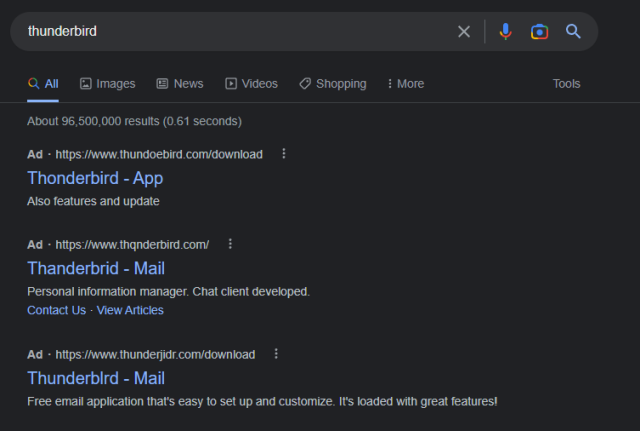Open search by image camera icon
The image size is (640, 431).
pyautogui.click(x=539, y=31)
